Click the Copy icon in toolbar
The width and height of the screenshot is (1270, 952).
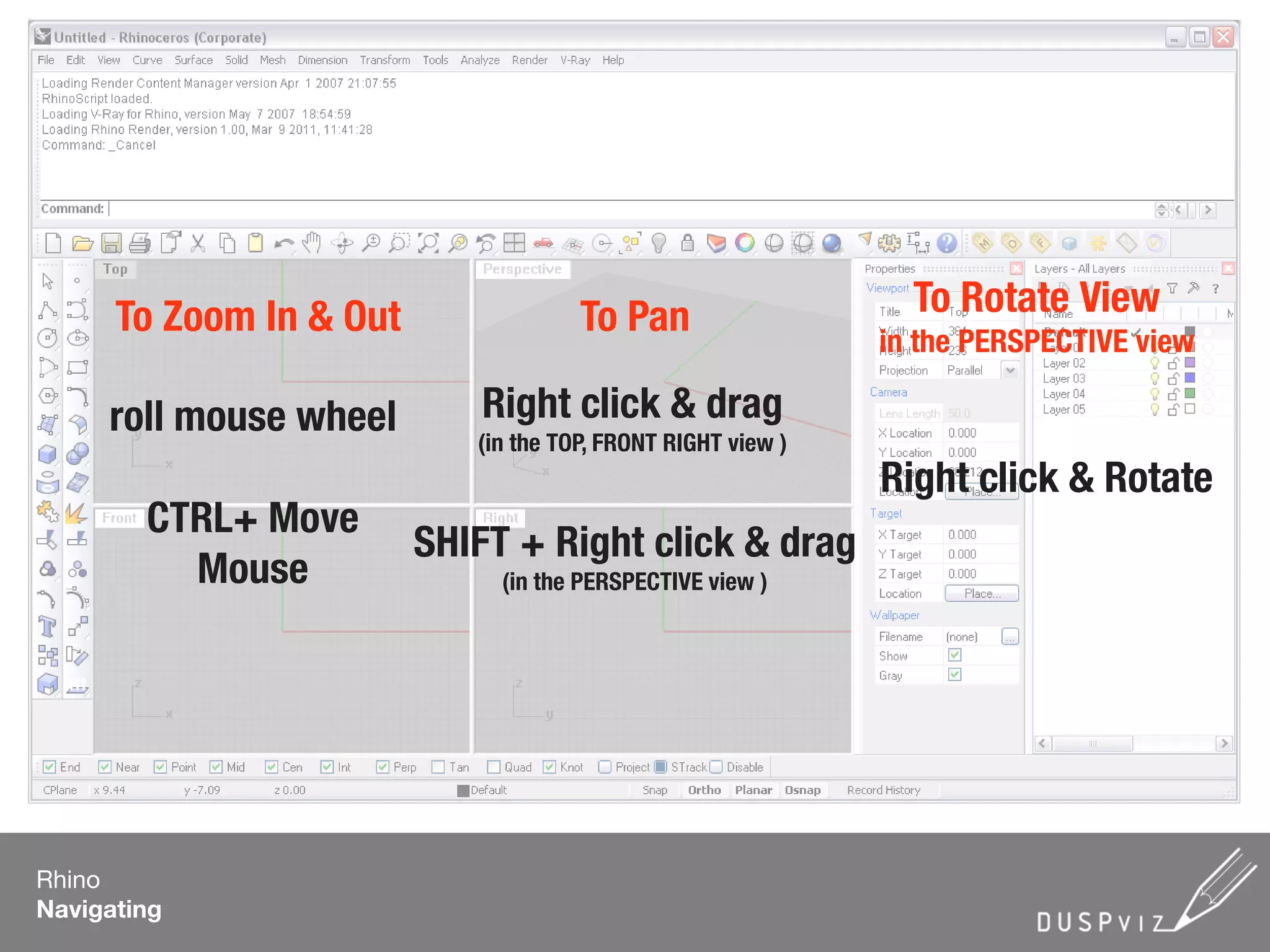click(x=227, y=243)
